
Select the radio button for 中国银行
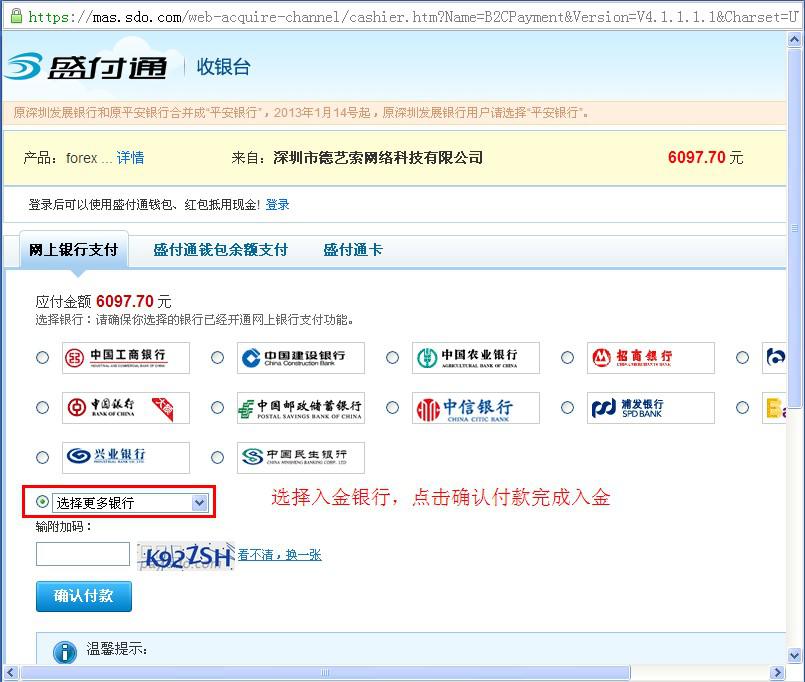[x=43, y=408]
